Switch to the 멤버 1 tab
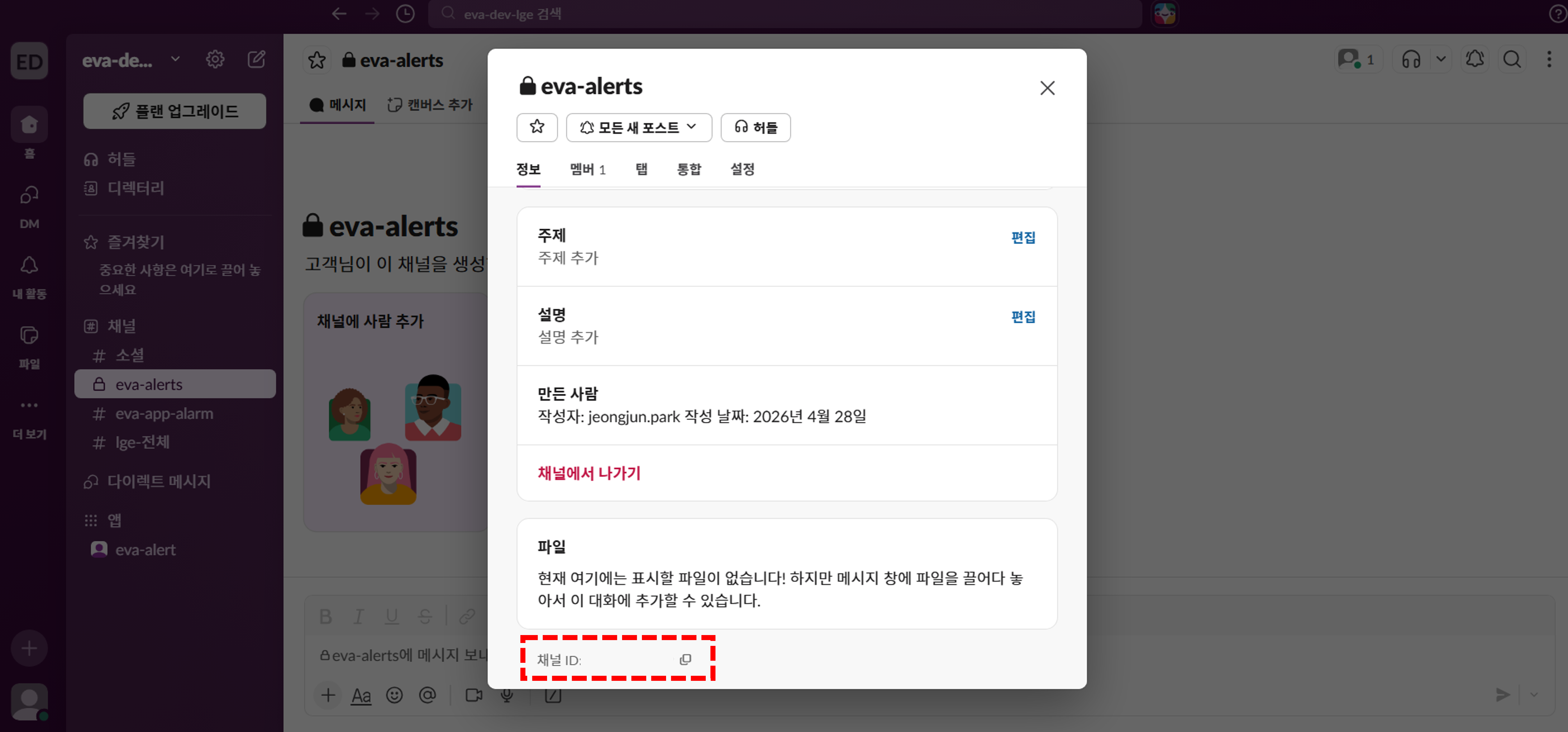The height and width of the screenshot is (732, 1568). 587,169
